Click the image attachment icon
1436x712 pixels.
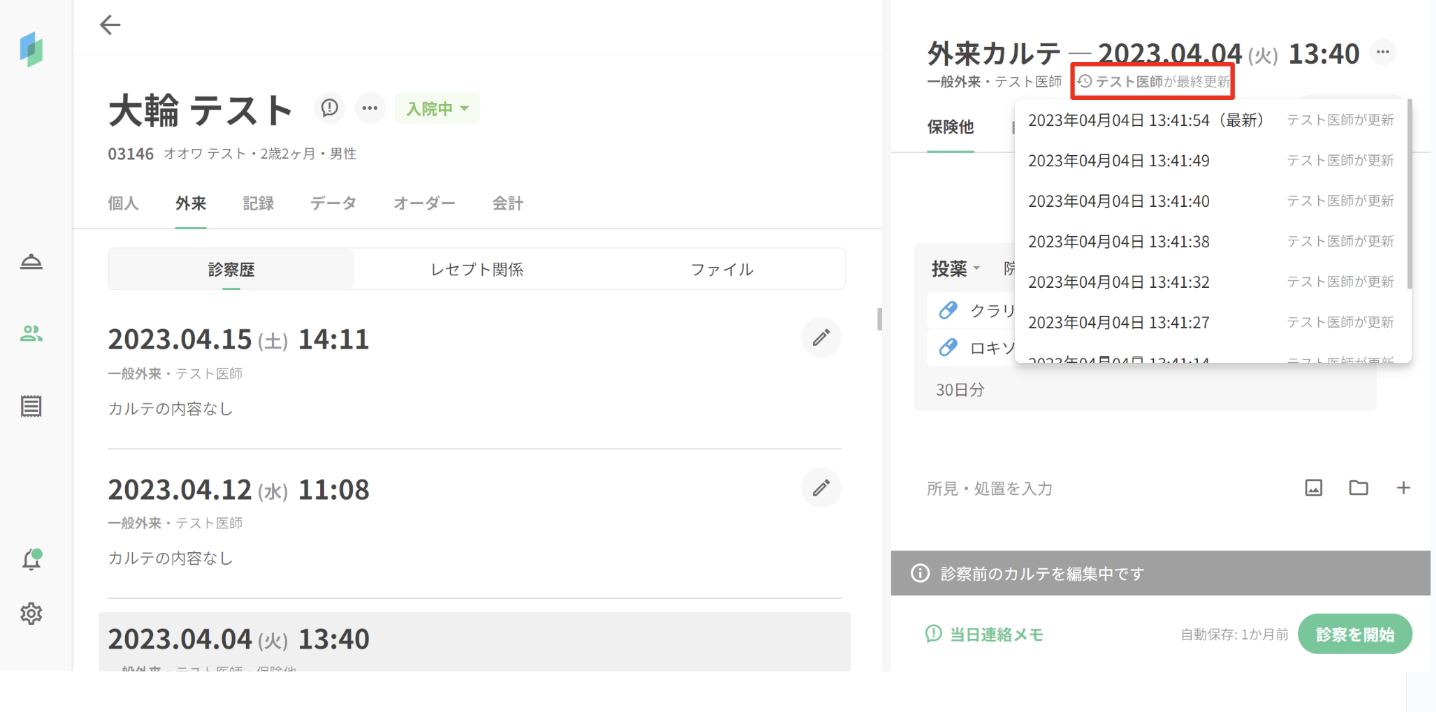point(1314,488)
